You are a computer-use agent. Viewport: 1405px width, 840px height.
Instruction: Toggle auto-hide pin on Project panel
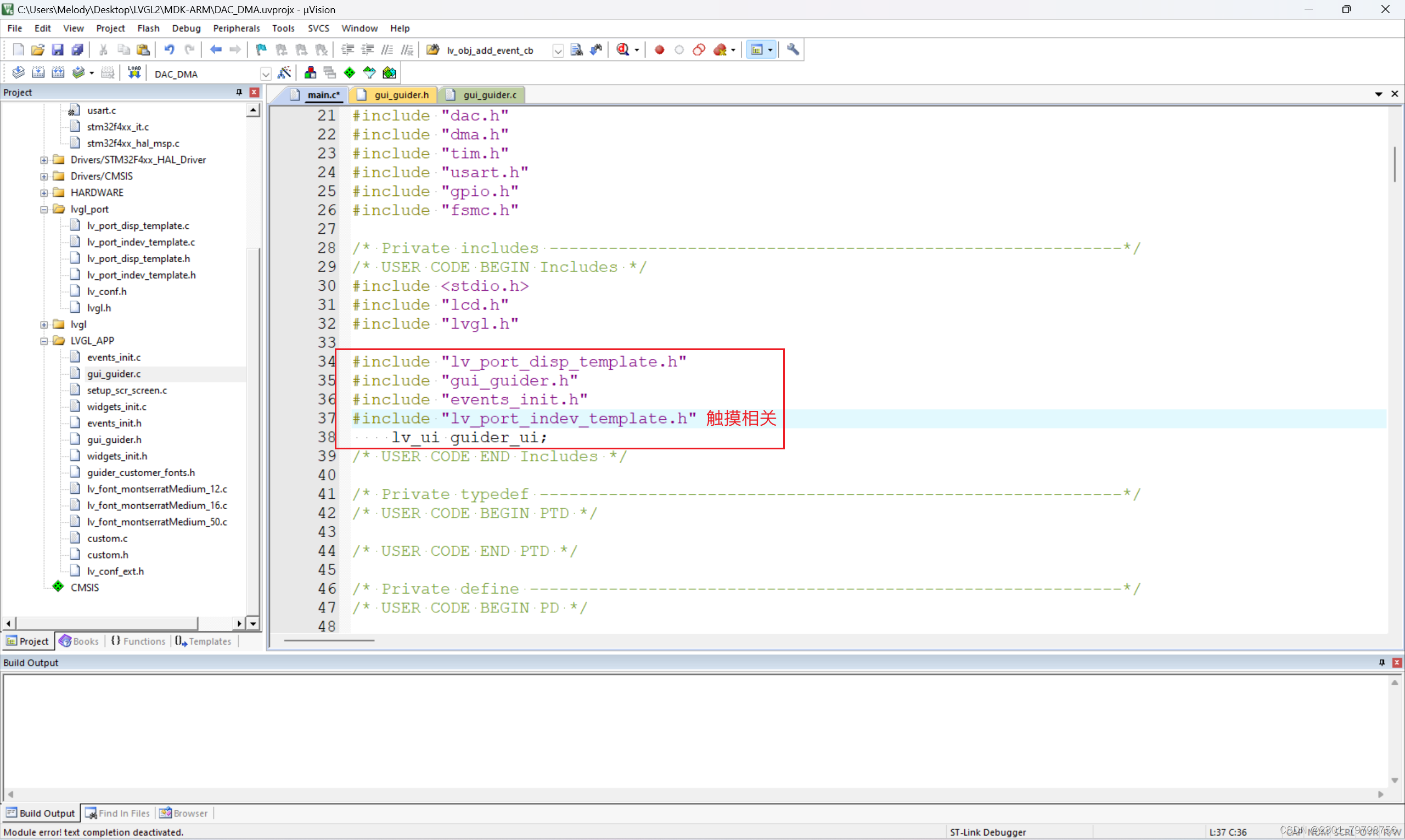(238, 92)
